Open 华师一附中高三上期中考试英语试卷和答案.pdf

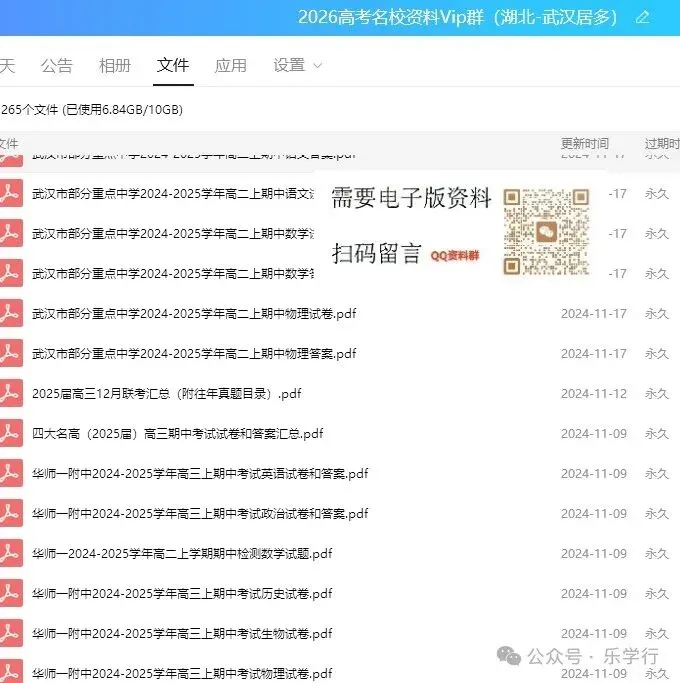200,473
